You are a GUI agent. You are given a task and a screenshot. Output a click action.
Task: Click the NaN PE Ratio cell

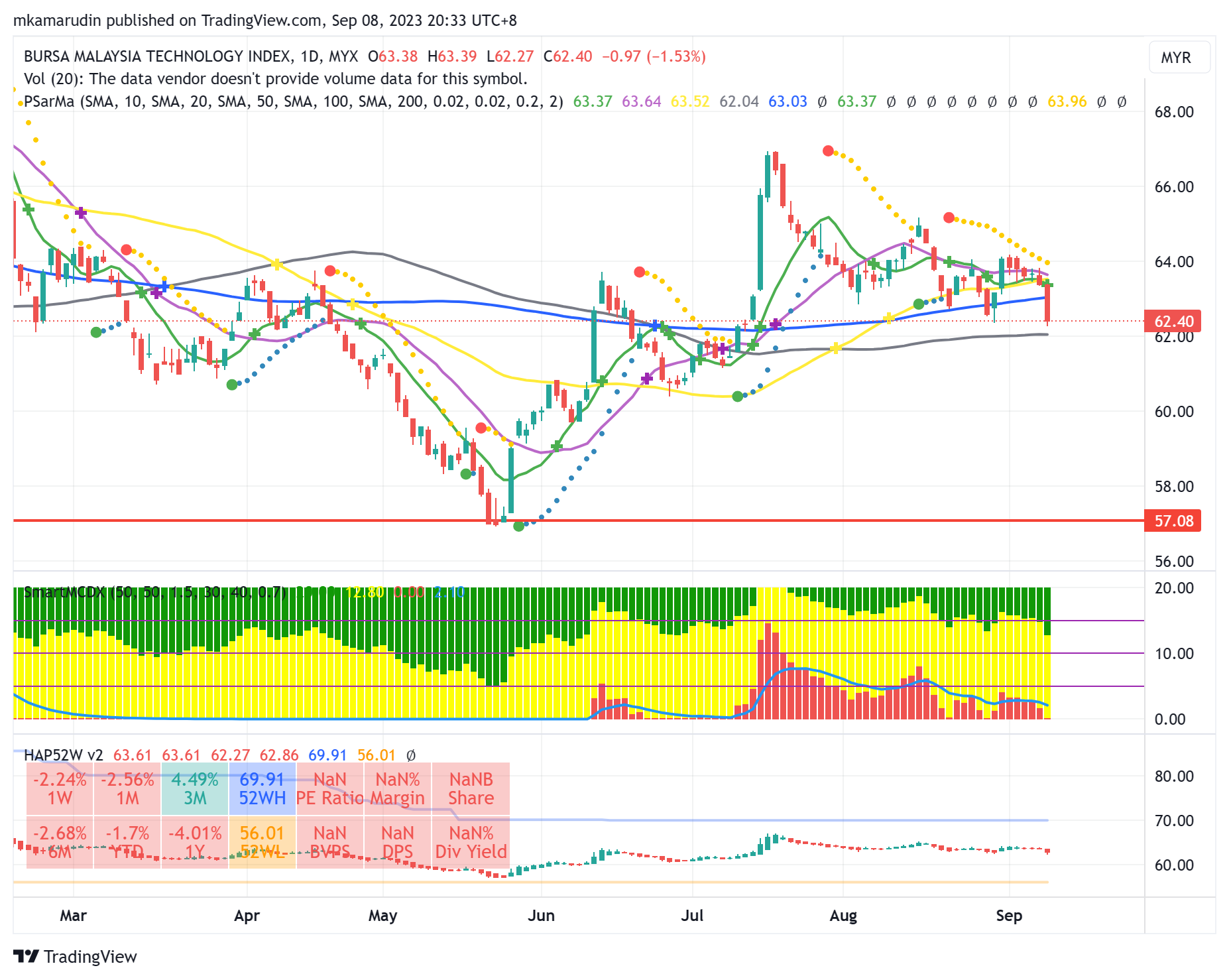click(330, 788)
